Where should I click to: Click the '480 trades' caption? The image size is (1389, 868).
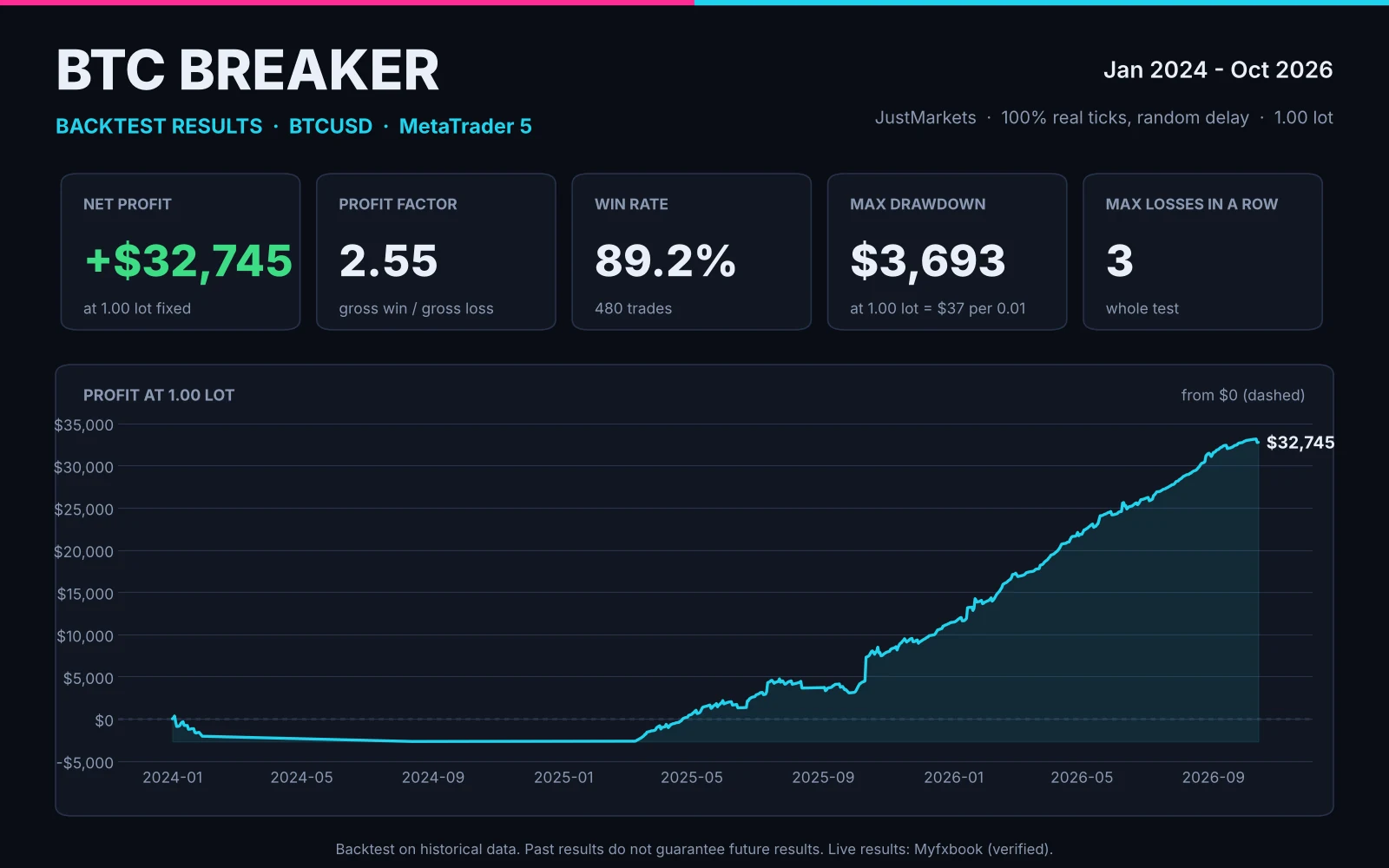click(633, 308)
